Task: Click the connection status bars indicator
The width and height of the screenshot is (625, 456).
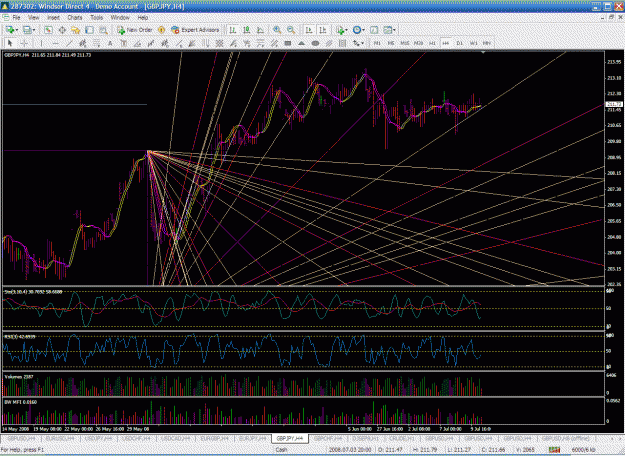Action: point(554,450)
